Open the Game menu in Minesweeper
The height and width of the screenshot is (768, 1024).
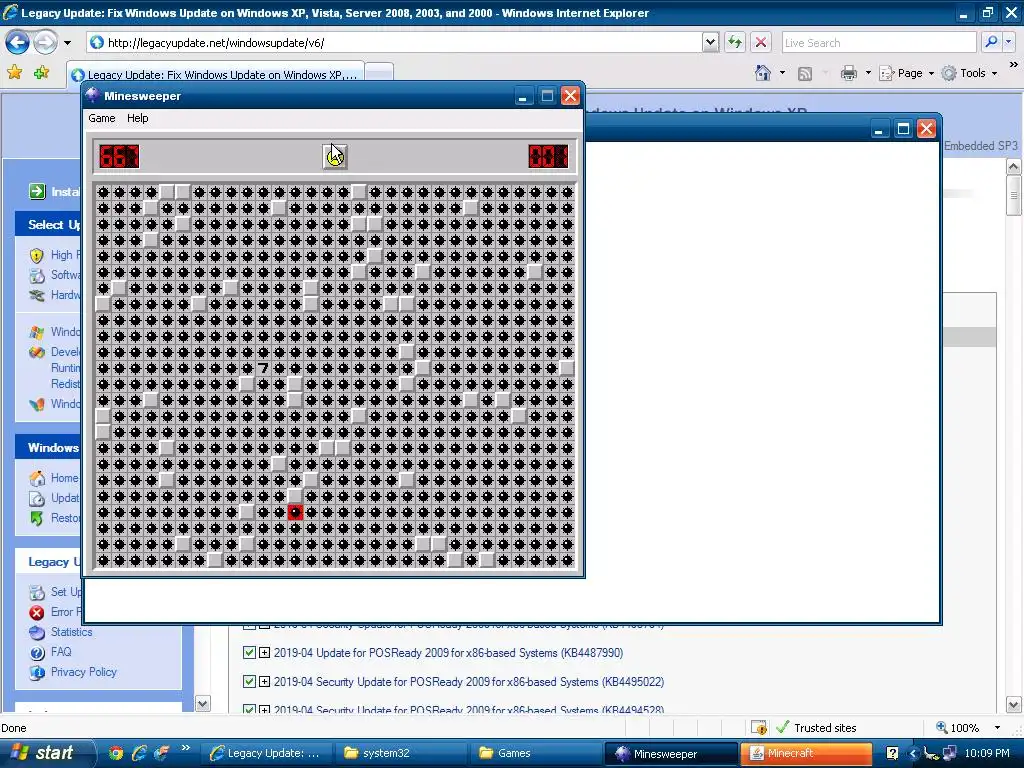click(102, 118)
